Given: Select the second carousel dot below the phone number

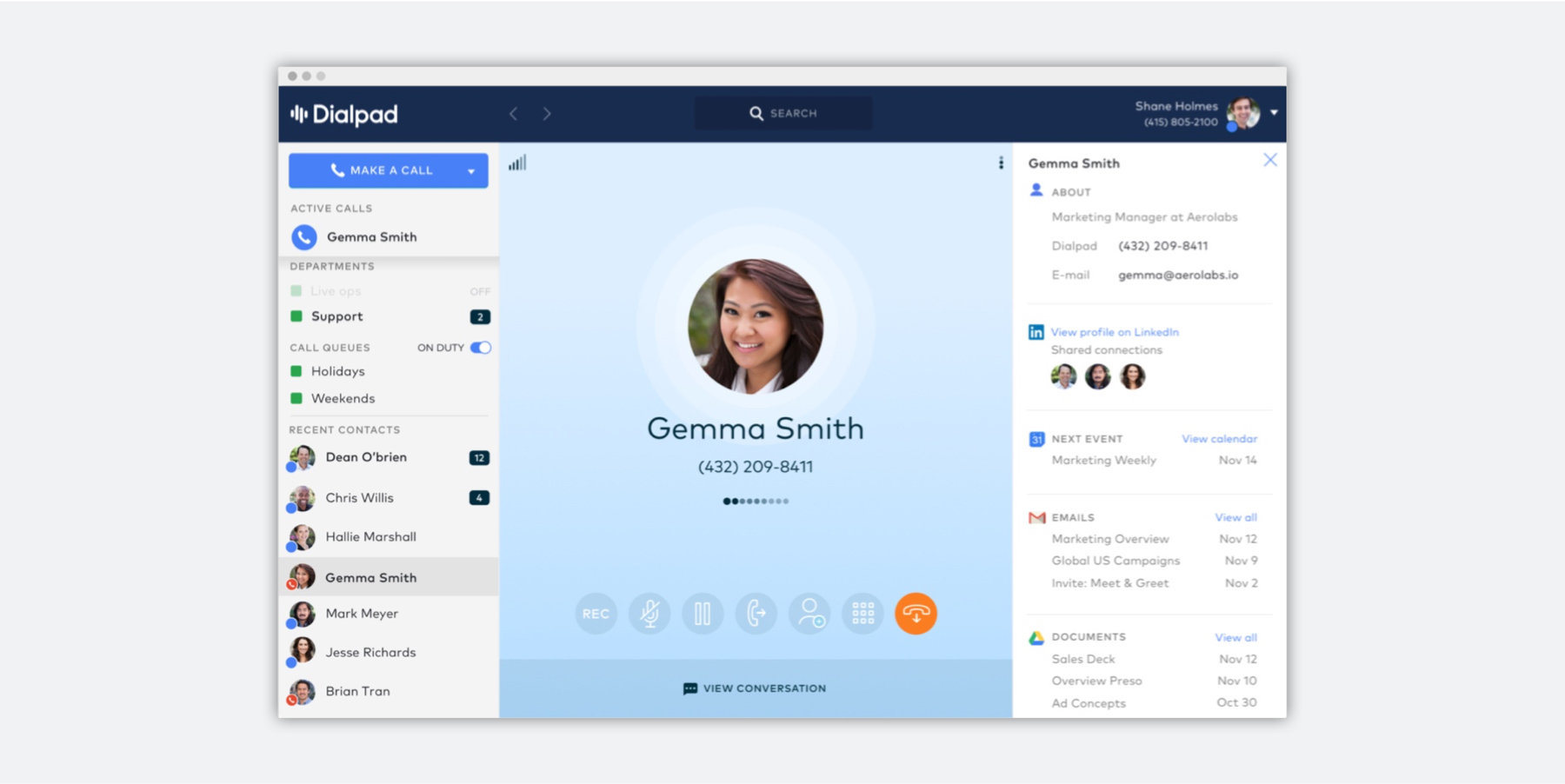Looking at the screenshot, I should pos(735,501).
